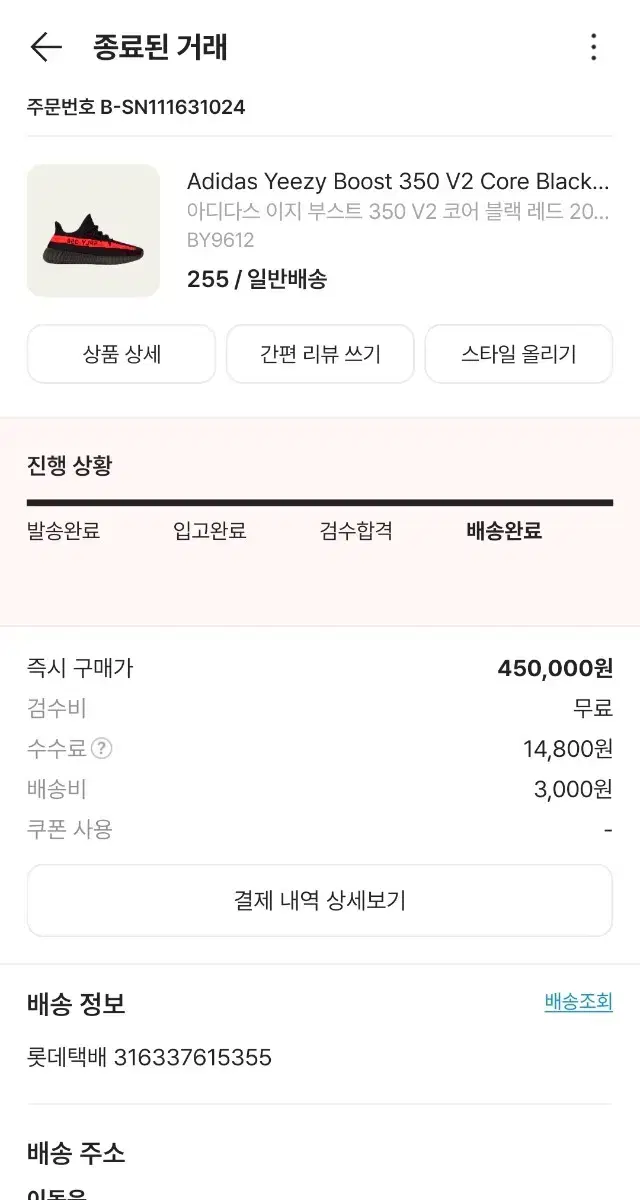The width and height of the screenshot is (640, 1200).
Task: Open the Yeezy Boost shoe thumbnail
Action: pyautogui.click(x=93, y=231)
